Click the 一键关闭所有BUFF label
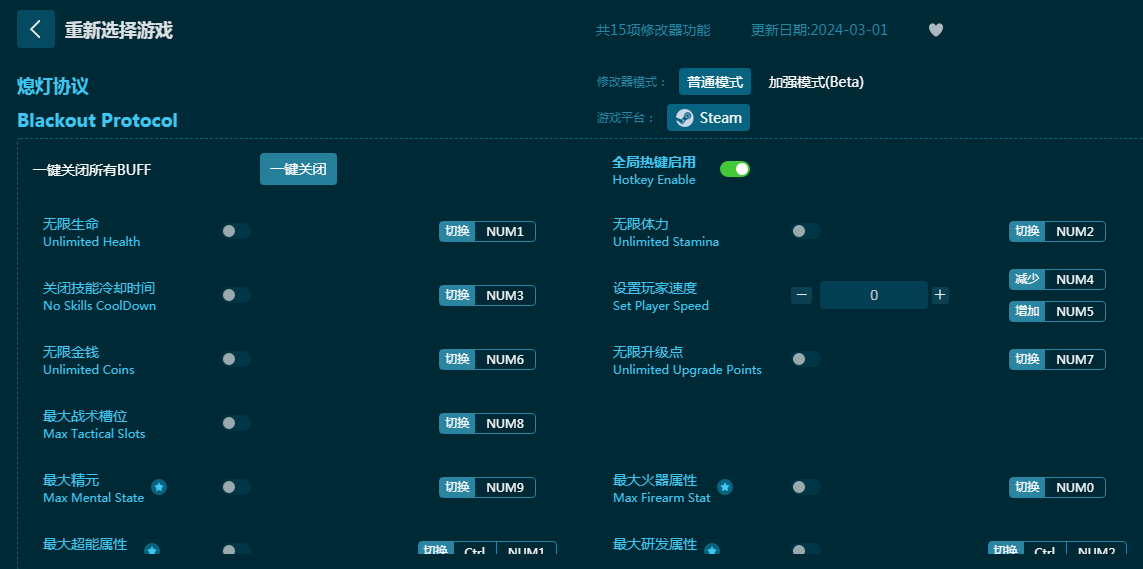The width and height of the screenshot is (1143, 569). tap(92, 170)
